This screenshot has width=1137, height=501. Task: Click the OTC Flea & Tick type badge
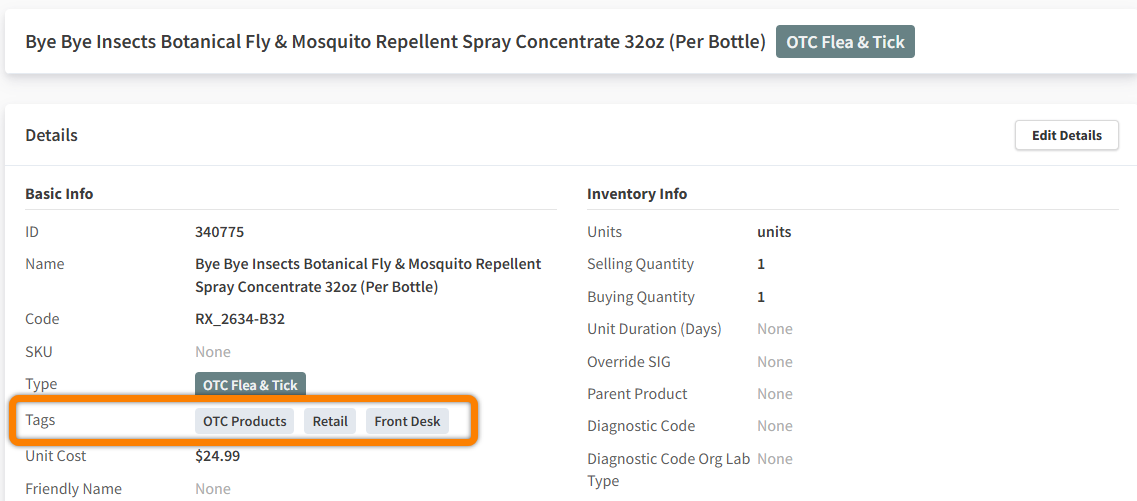tap(250, 385)
